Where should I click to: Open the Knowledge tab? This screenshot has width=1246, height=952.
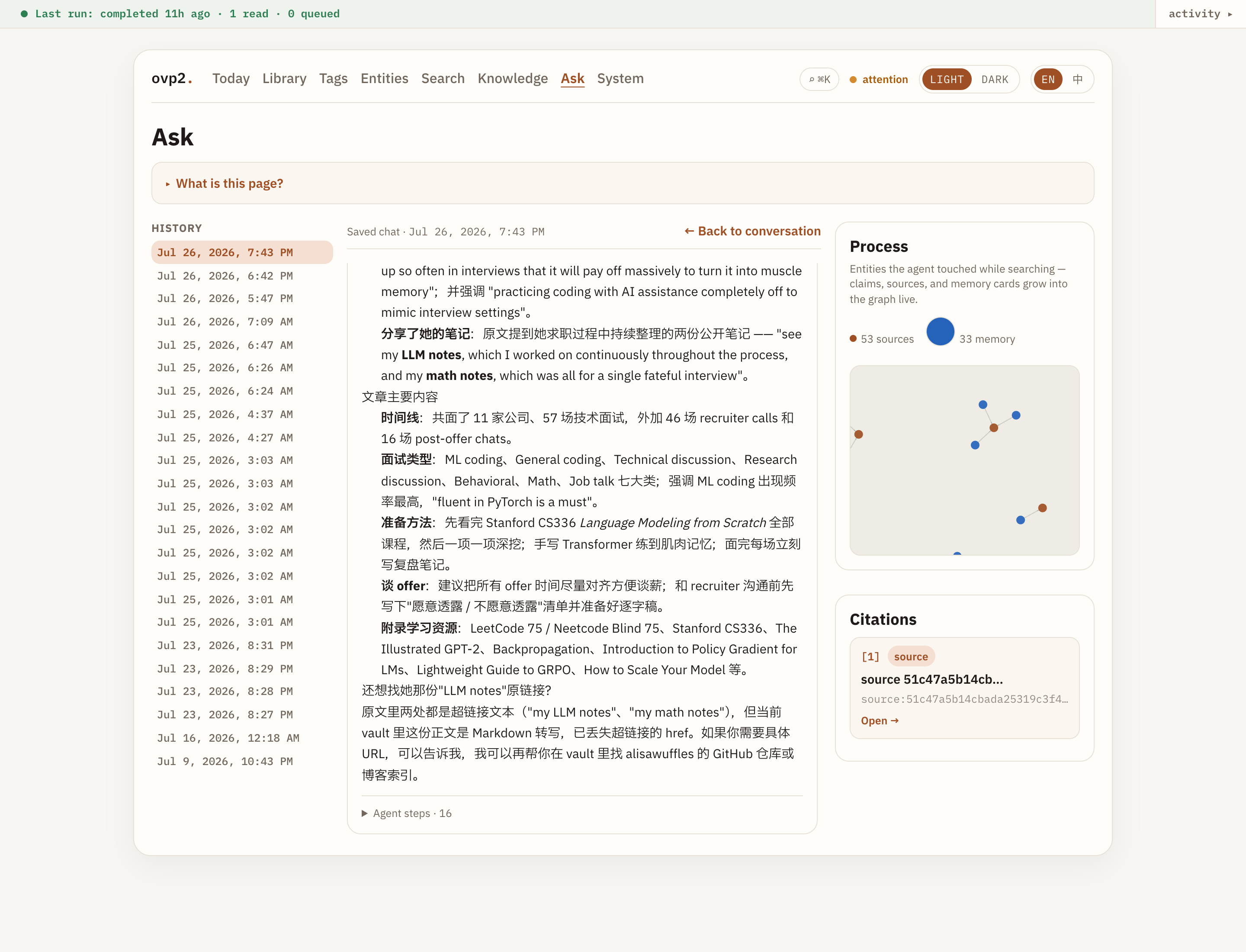(x=512, y=78)
